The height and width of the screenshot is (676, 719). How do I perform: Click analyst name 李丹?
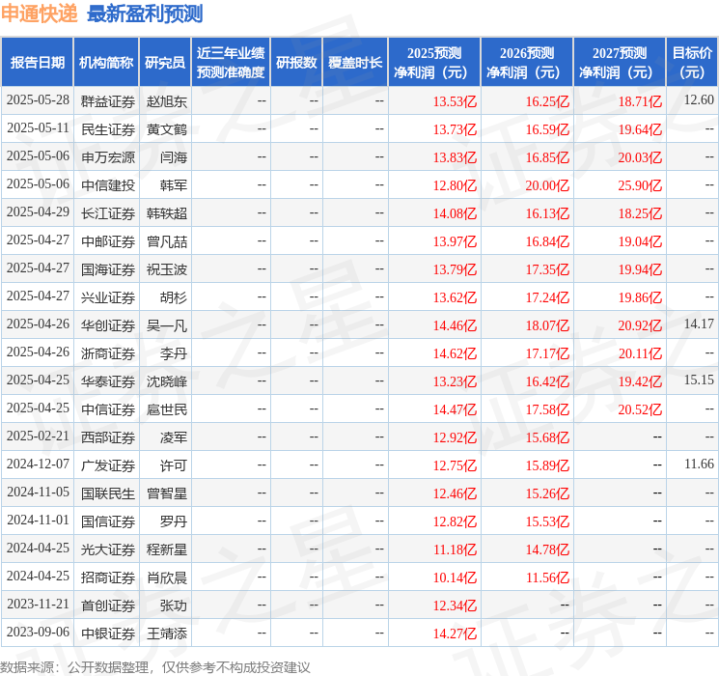[x=173, y=354]
